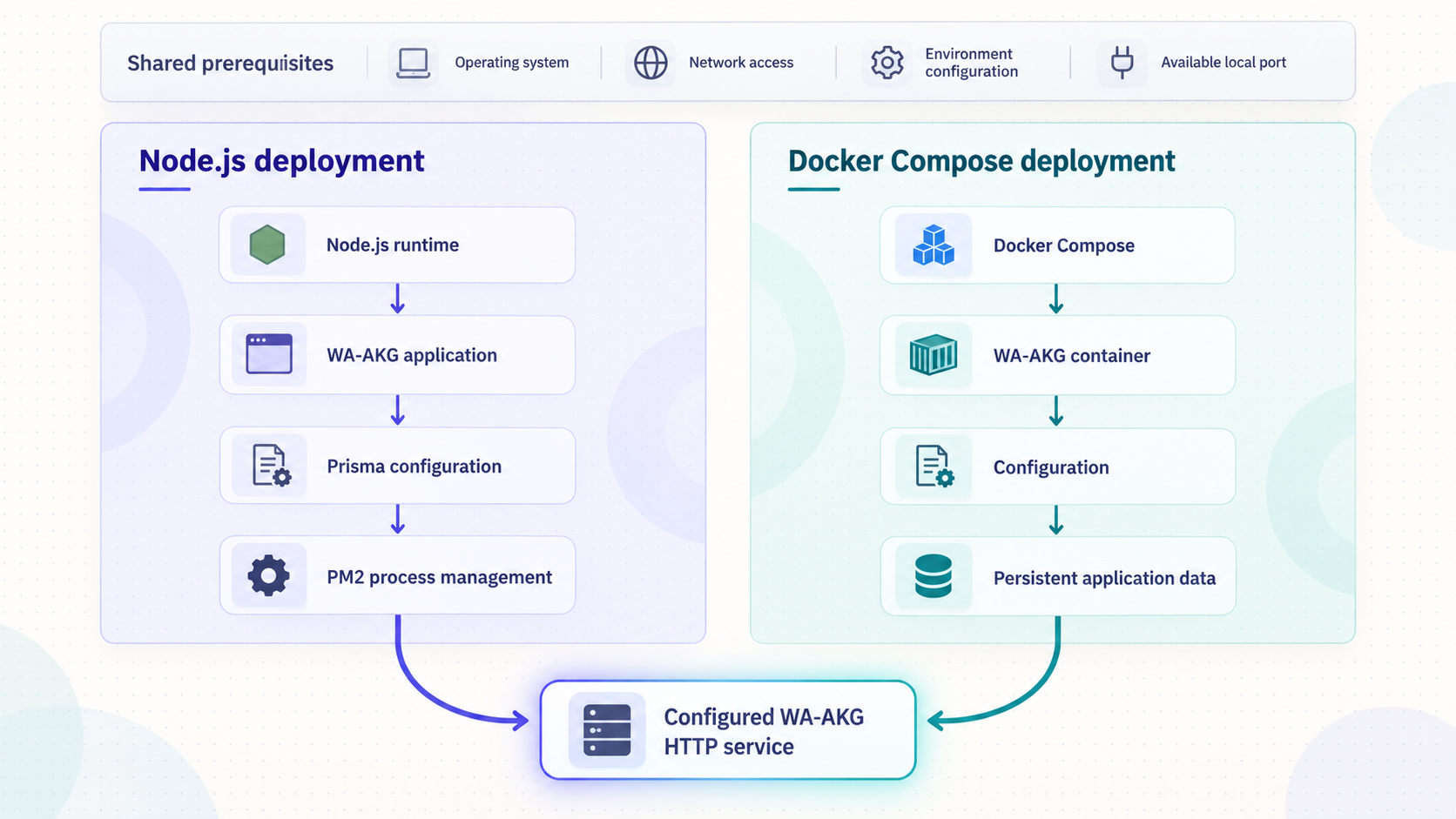Select the Prisma configuration card

397,466
